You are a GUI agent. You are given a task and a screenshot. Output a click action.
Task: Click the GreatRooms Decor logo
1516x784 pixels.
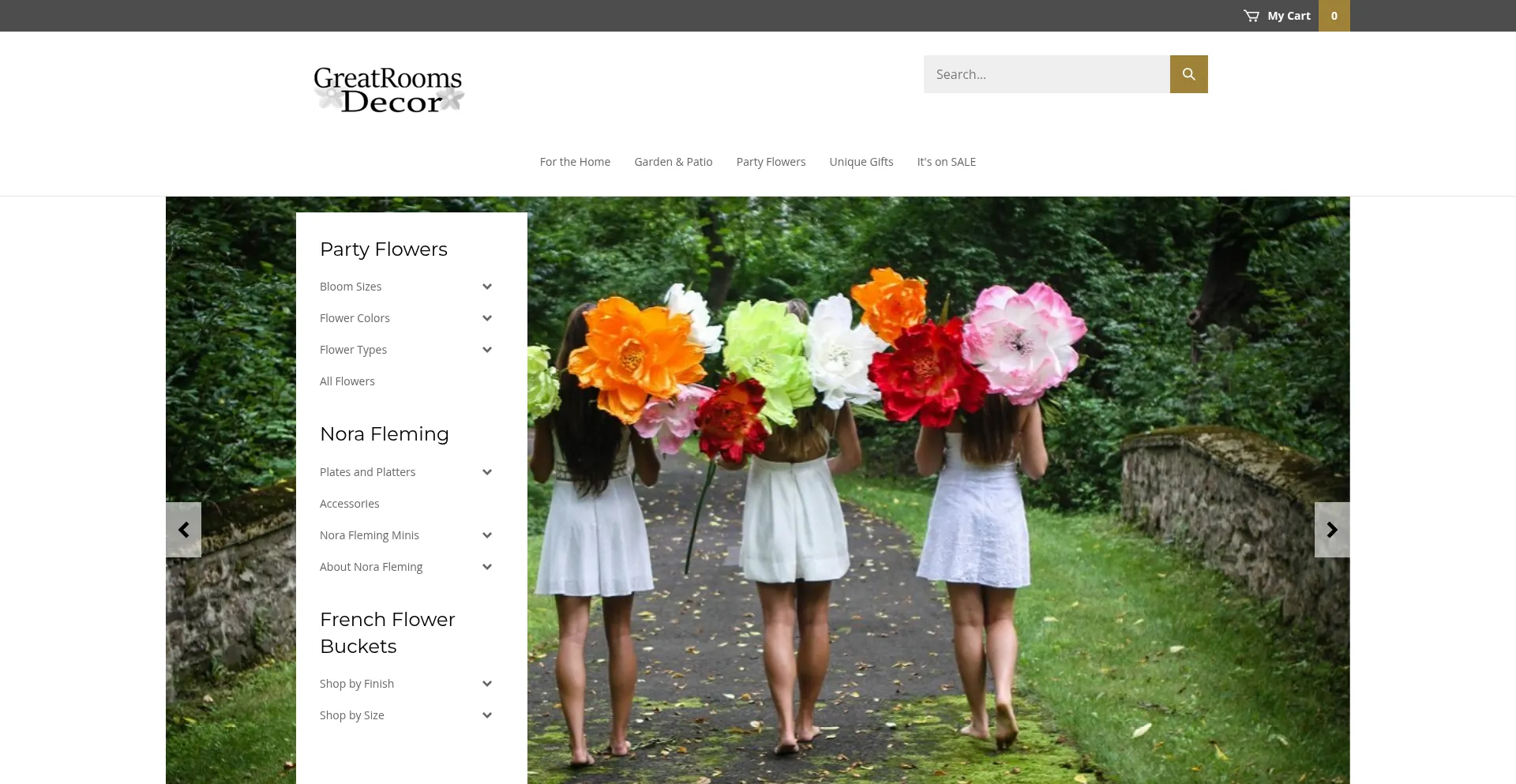[x=388, y=90]
